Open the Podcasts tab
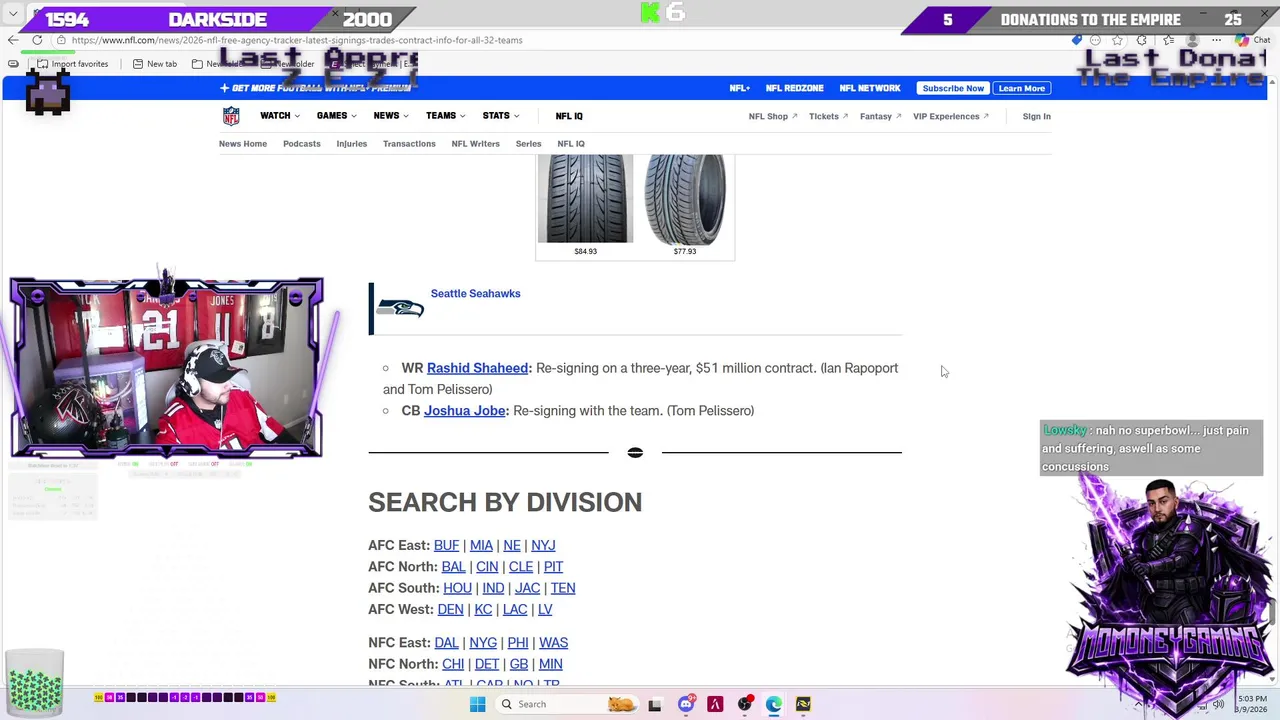 pos(302,144)
